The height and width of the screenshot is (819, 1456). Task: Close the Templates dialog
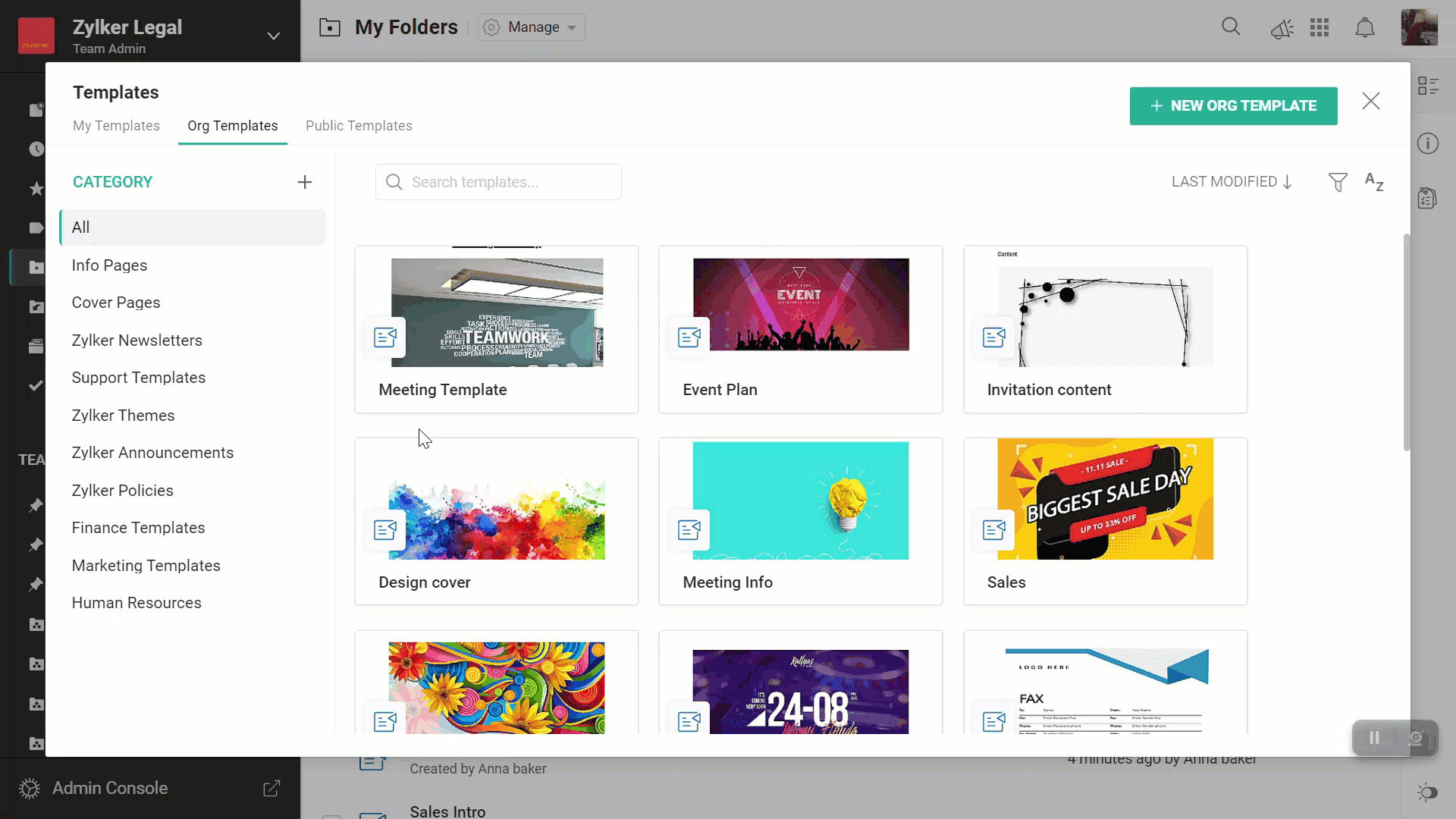point(1370,101)
